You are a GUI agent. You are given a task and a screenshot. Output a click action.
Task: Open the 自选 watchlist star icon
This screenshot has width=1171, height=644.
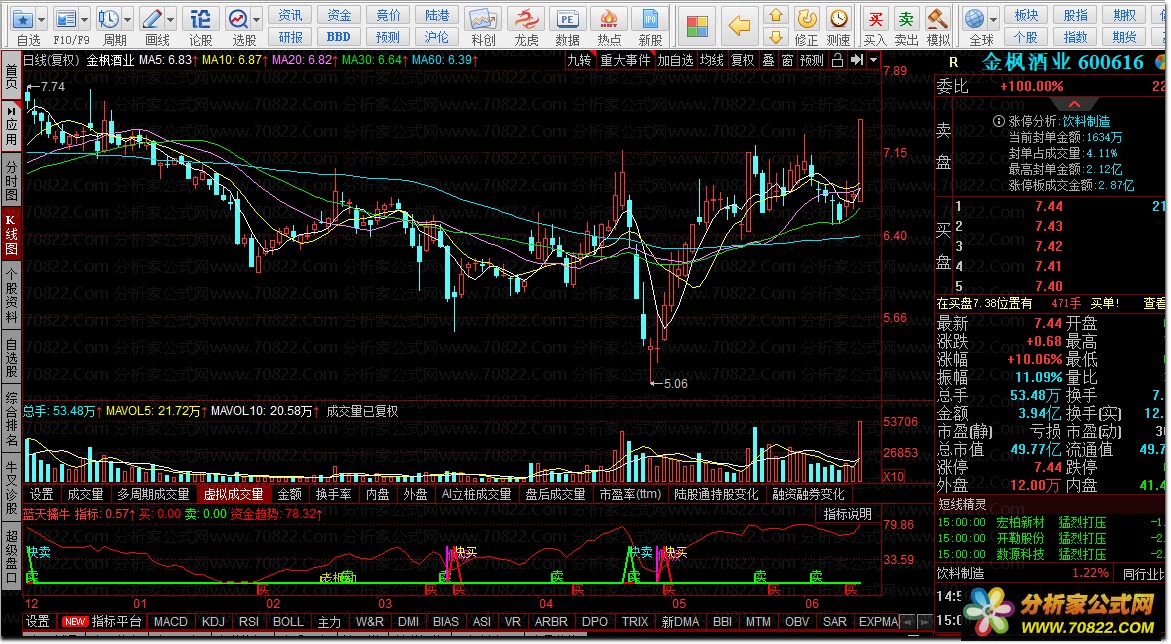pos(23,19)
